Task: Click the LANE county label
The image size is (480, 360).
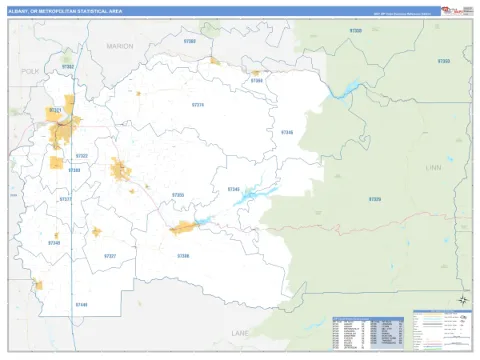Action: 240,333
